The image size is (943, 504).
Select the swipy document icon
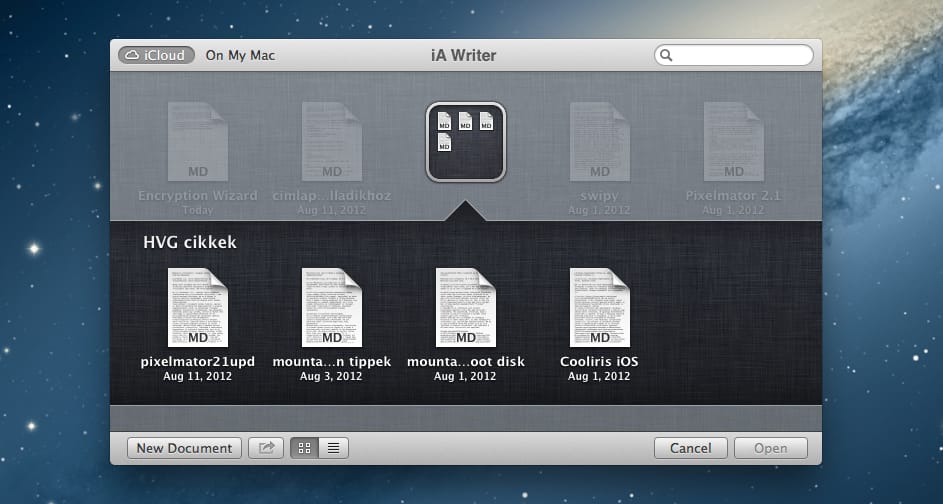[x=600, y=142]
